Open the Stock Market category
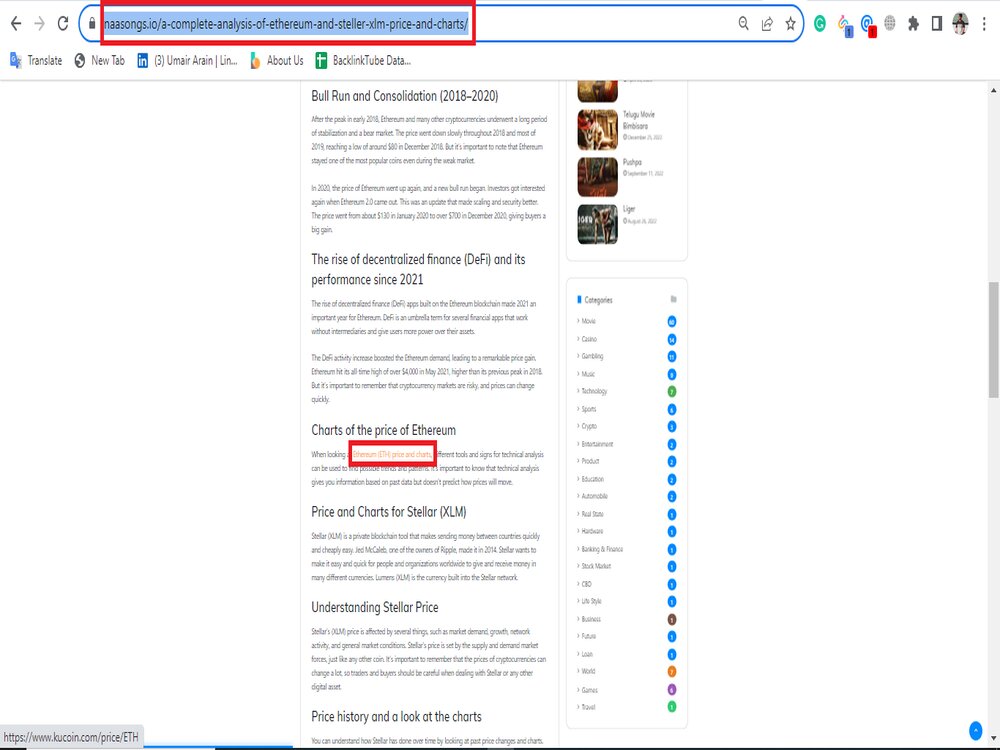The image size is (1000, 750). [x=596, y=566]
